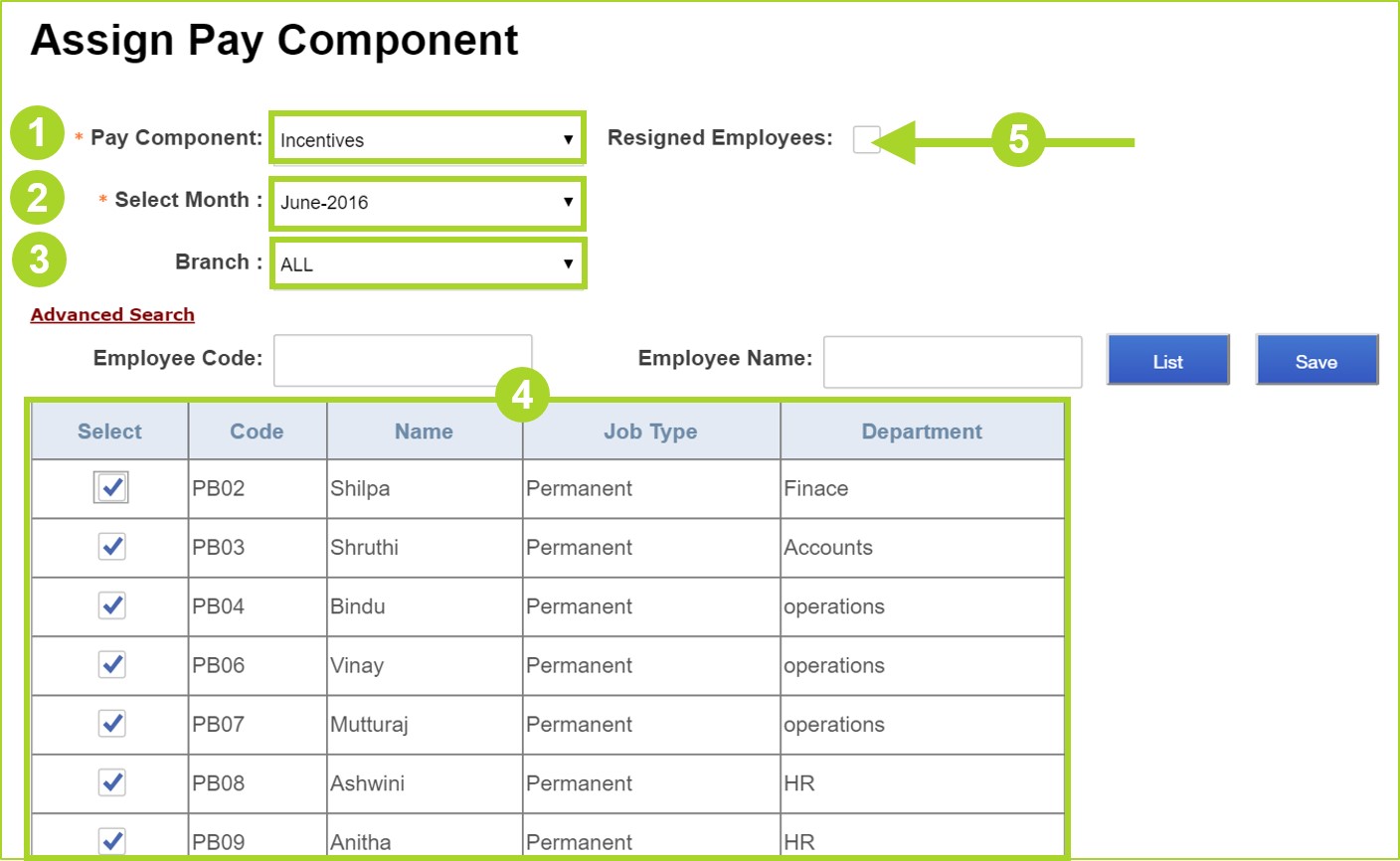Click the Save button
Screen dimensions: 1400x861
click(x=1316, y=360)
